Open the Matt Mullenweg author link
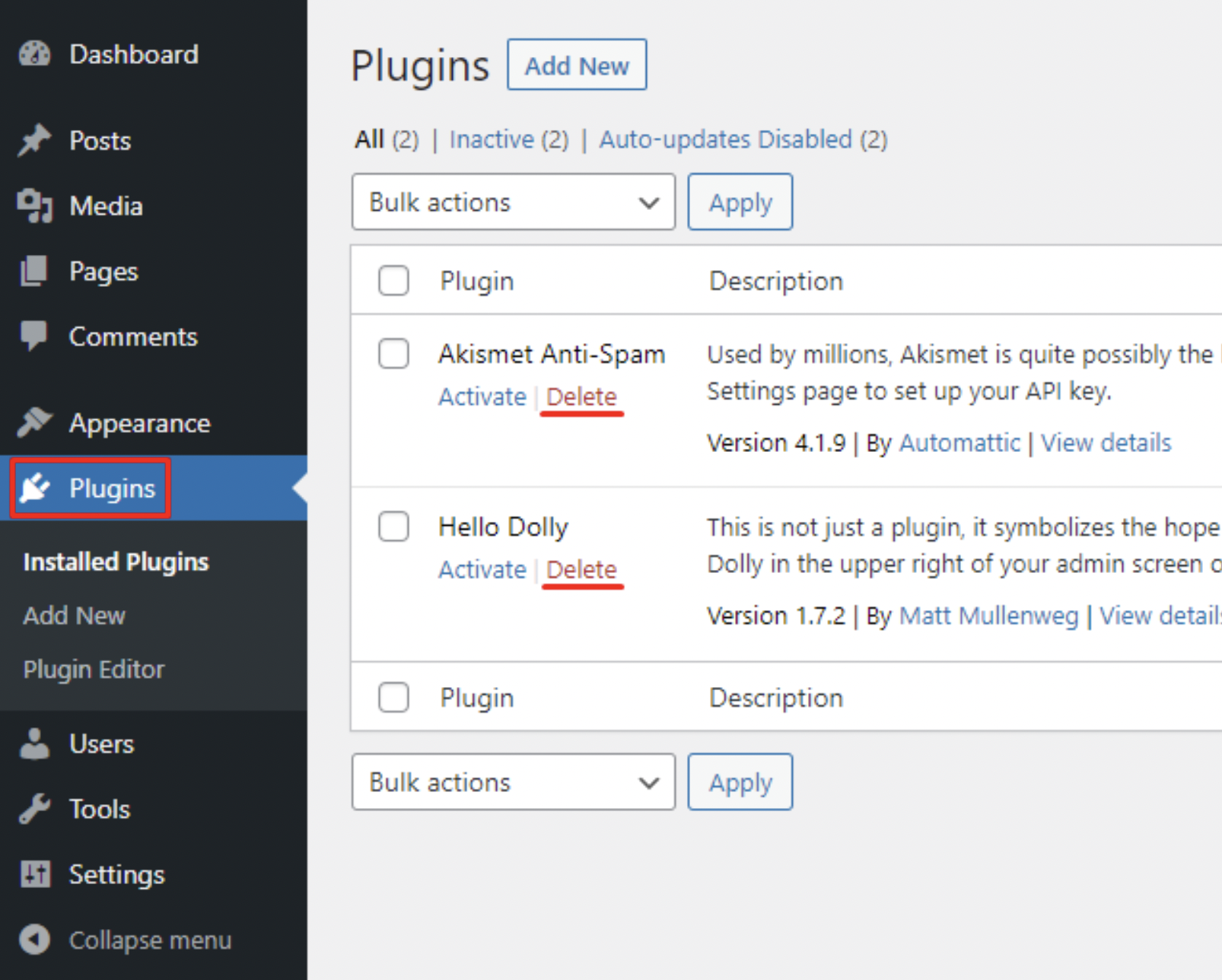Screen dimensions: 1222x980 click(988, 615)
